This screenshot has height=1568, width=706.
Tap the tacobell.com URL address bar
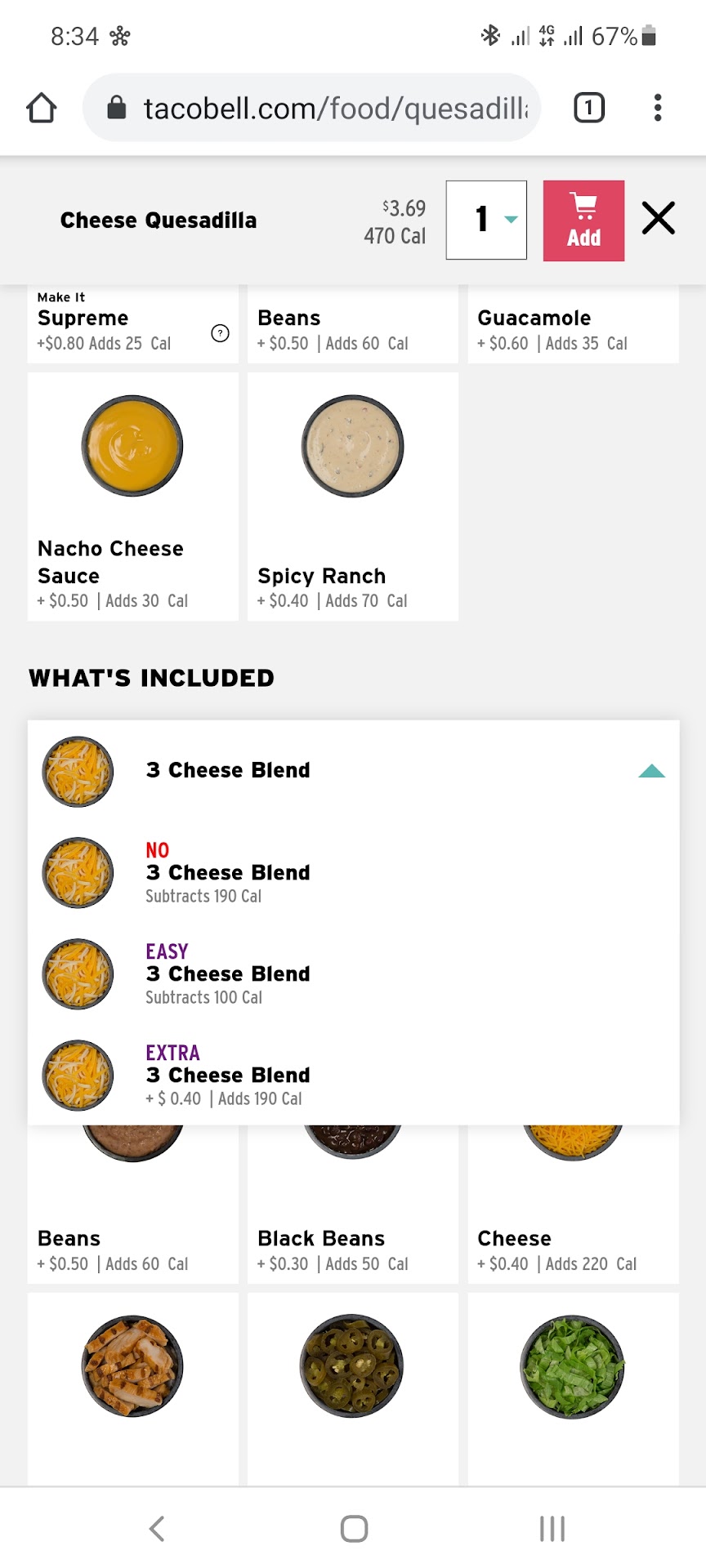coord(327,108)
